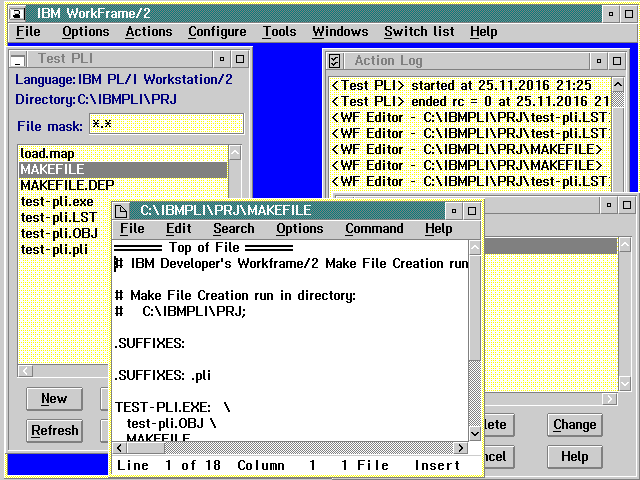Click the Refresh button
Viewport: 640px width, 480px height.
point(54,431)
